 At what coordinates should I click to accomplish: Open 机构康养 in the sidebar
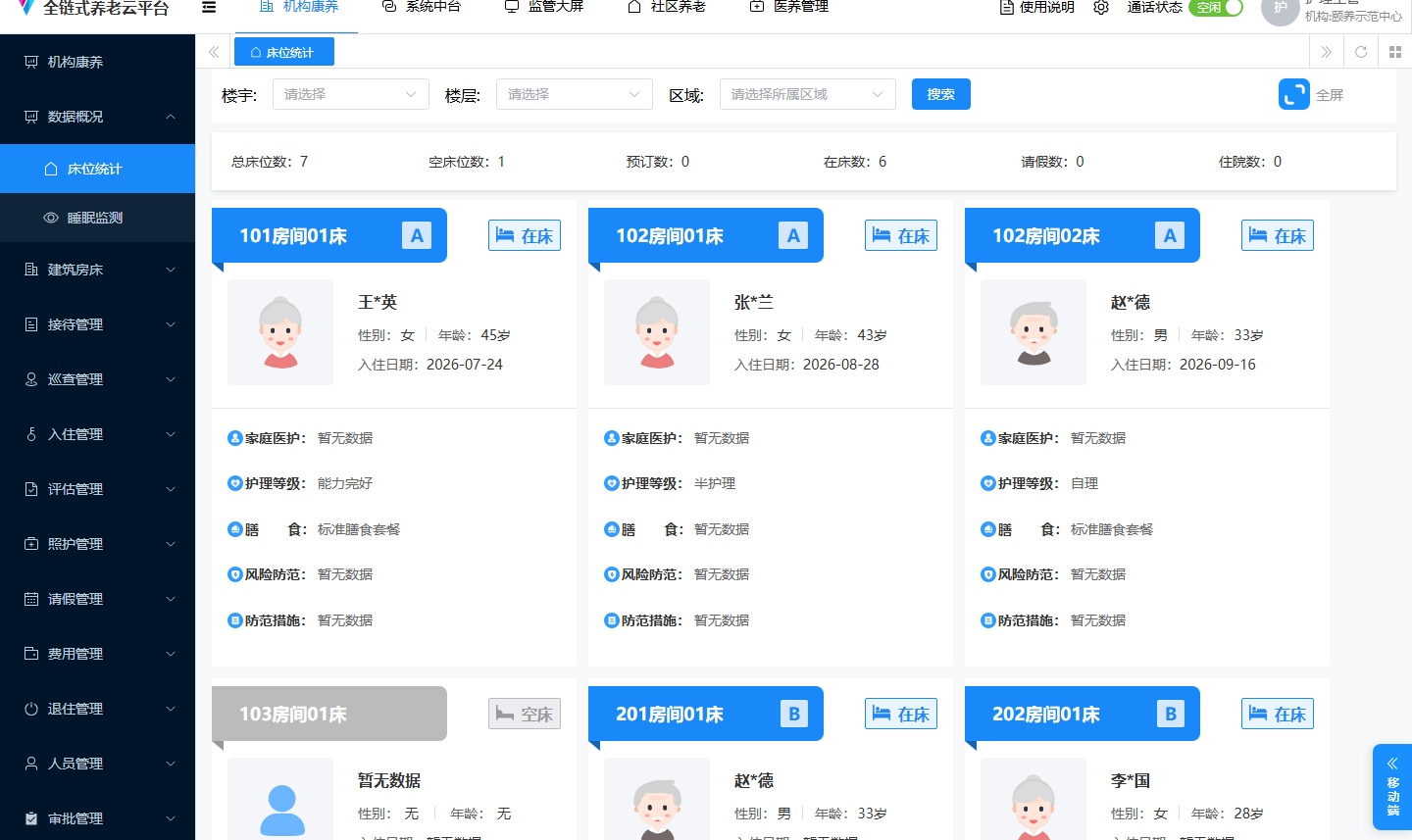98,62
